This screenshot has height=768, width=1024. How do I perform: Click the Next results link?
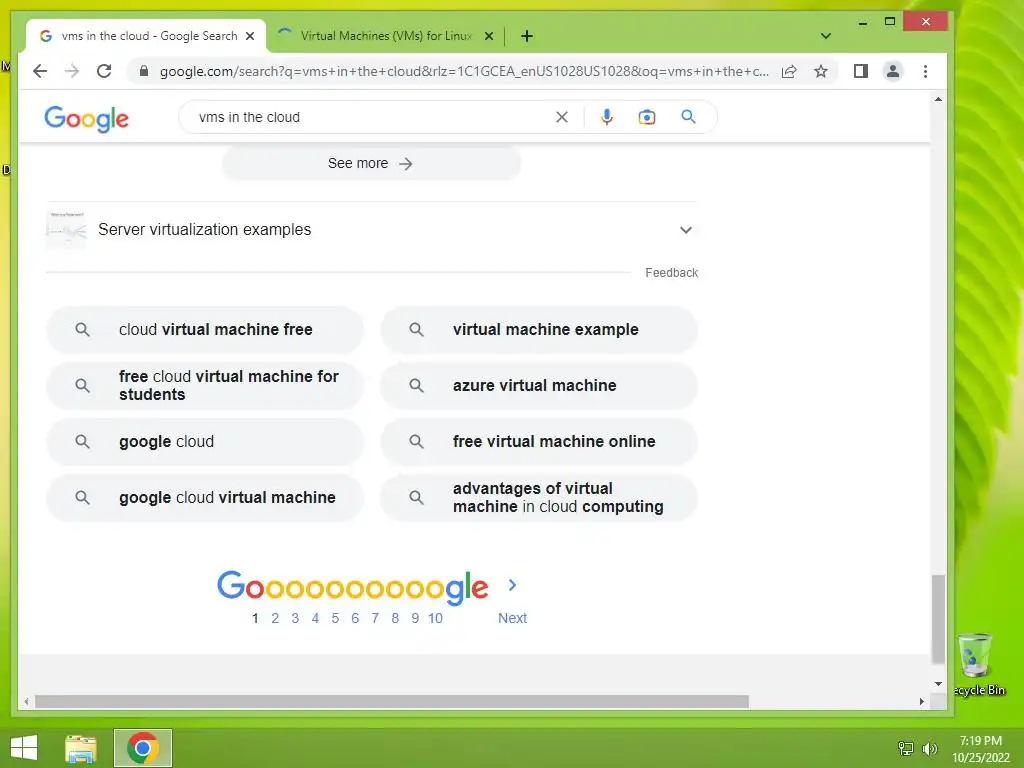[512, 618]
